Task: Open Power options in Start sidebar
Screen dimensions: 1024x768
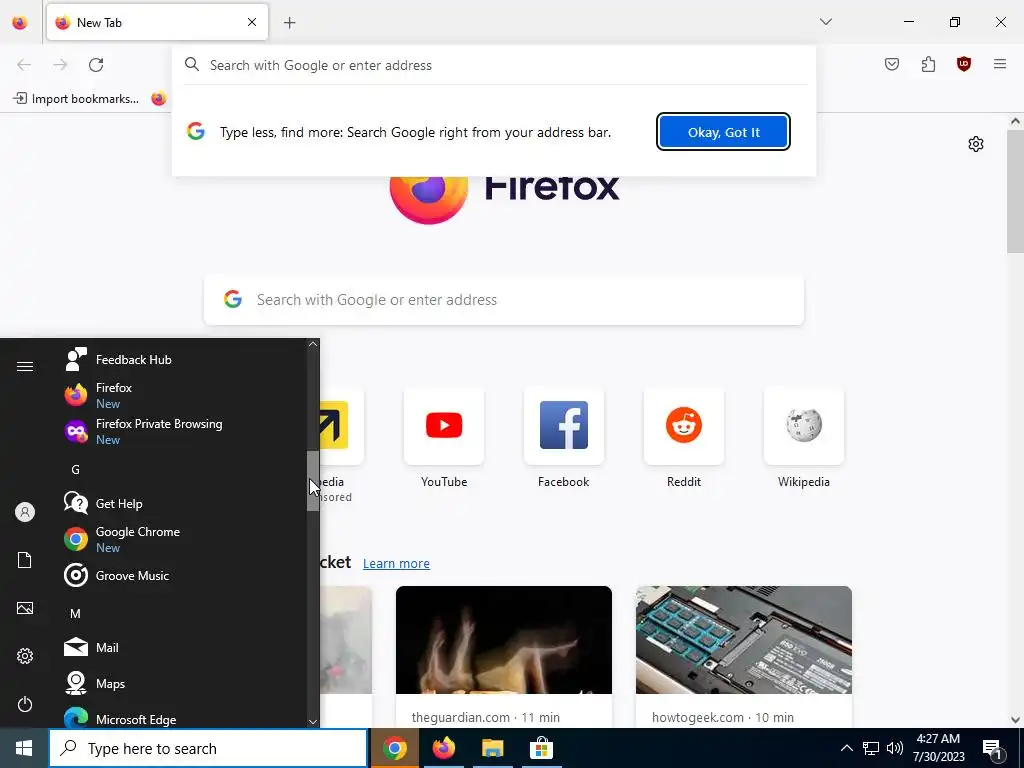Action: tap(25, 704)
